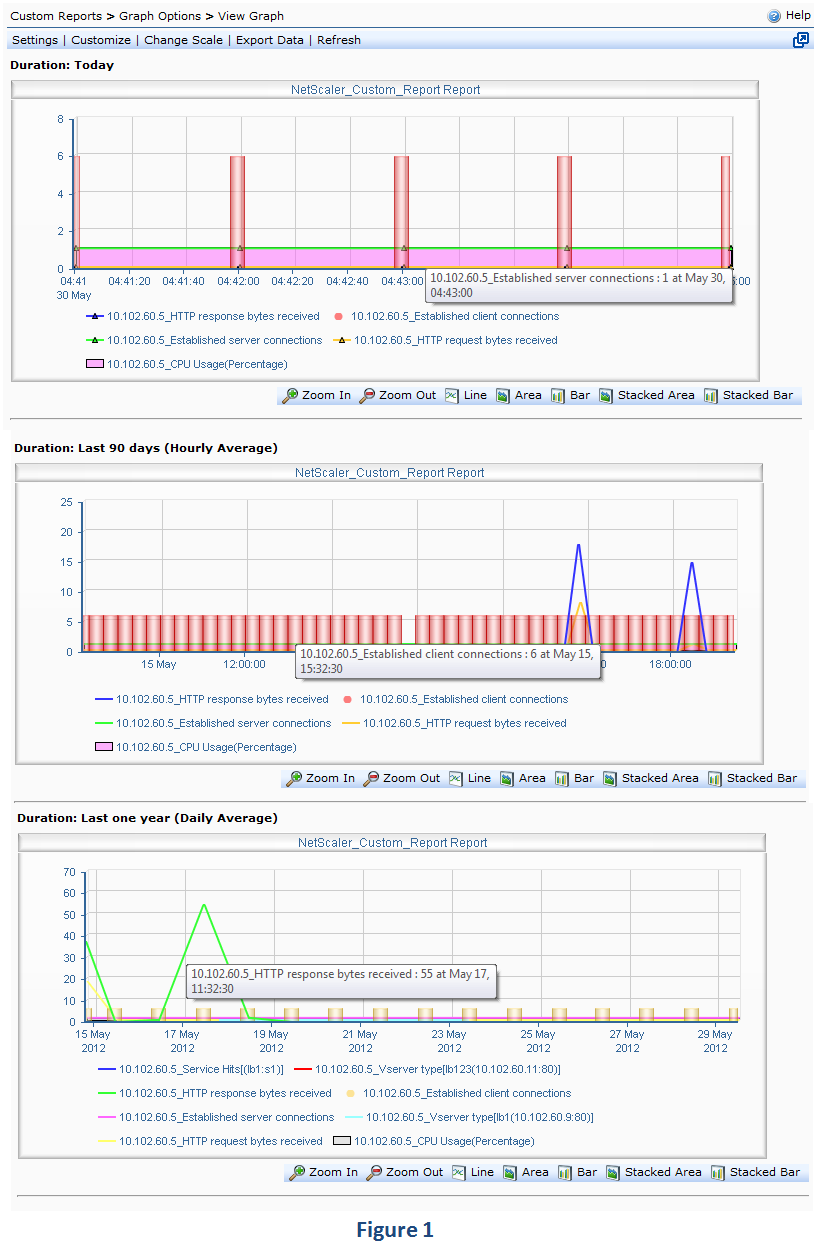Image resolution: width=817 pixels, height=1251 pixels.
Task: Refresh the graph view
Action: tap(339, 40)
